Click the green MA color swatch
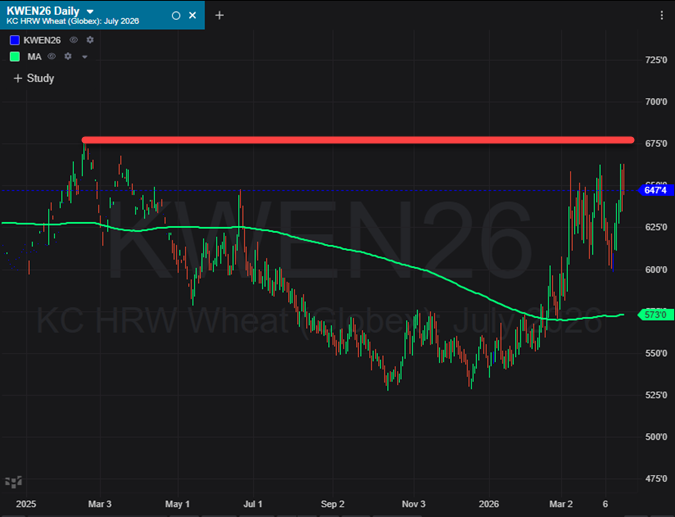The width and height of the screenshot is (675, 517). tap(15, 57)
